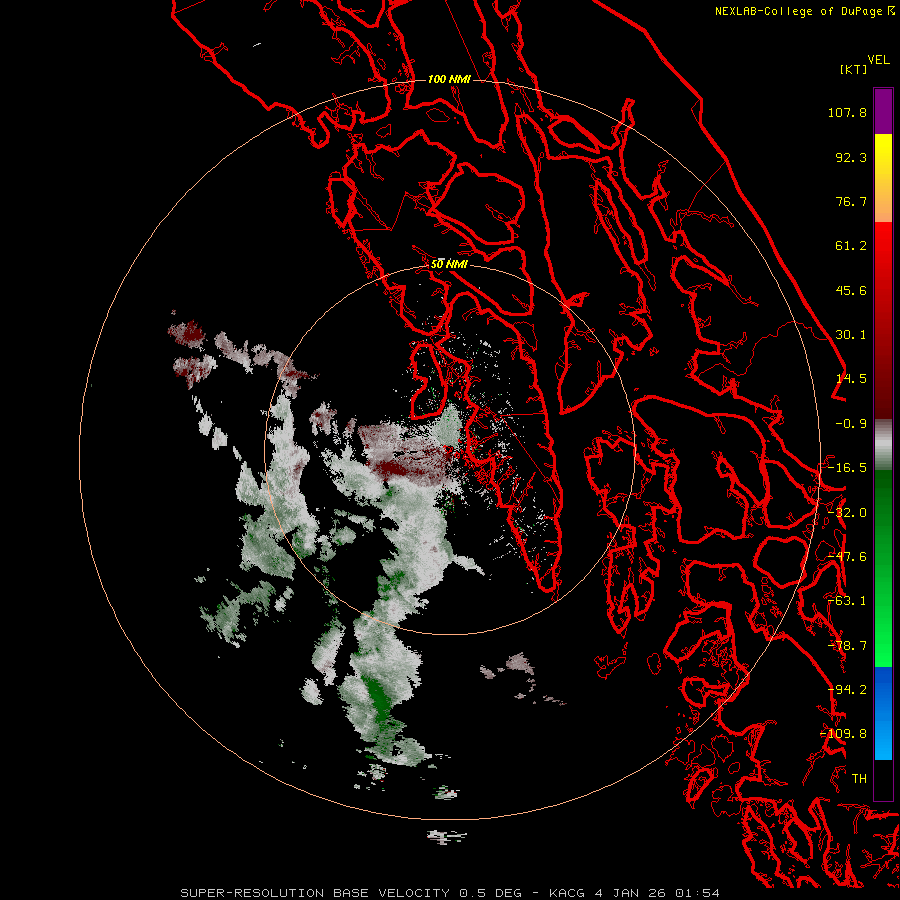Click the 100 NMI range ring label
900x900 pixels.
coord(449,79)
